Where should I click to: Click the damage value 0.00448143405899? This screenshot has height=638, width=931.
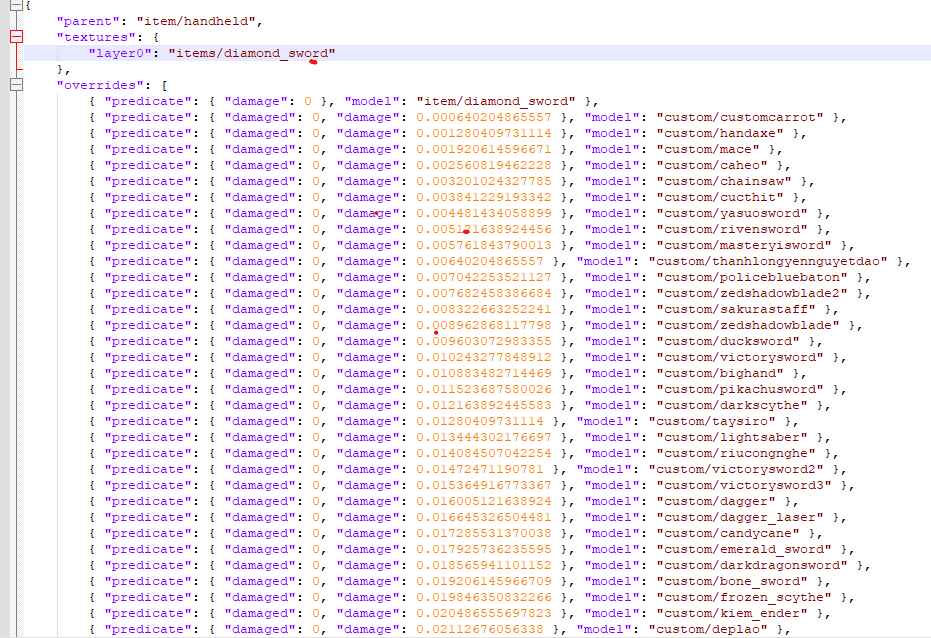[484, 214]
